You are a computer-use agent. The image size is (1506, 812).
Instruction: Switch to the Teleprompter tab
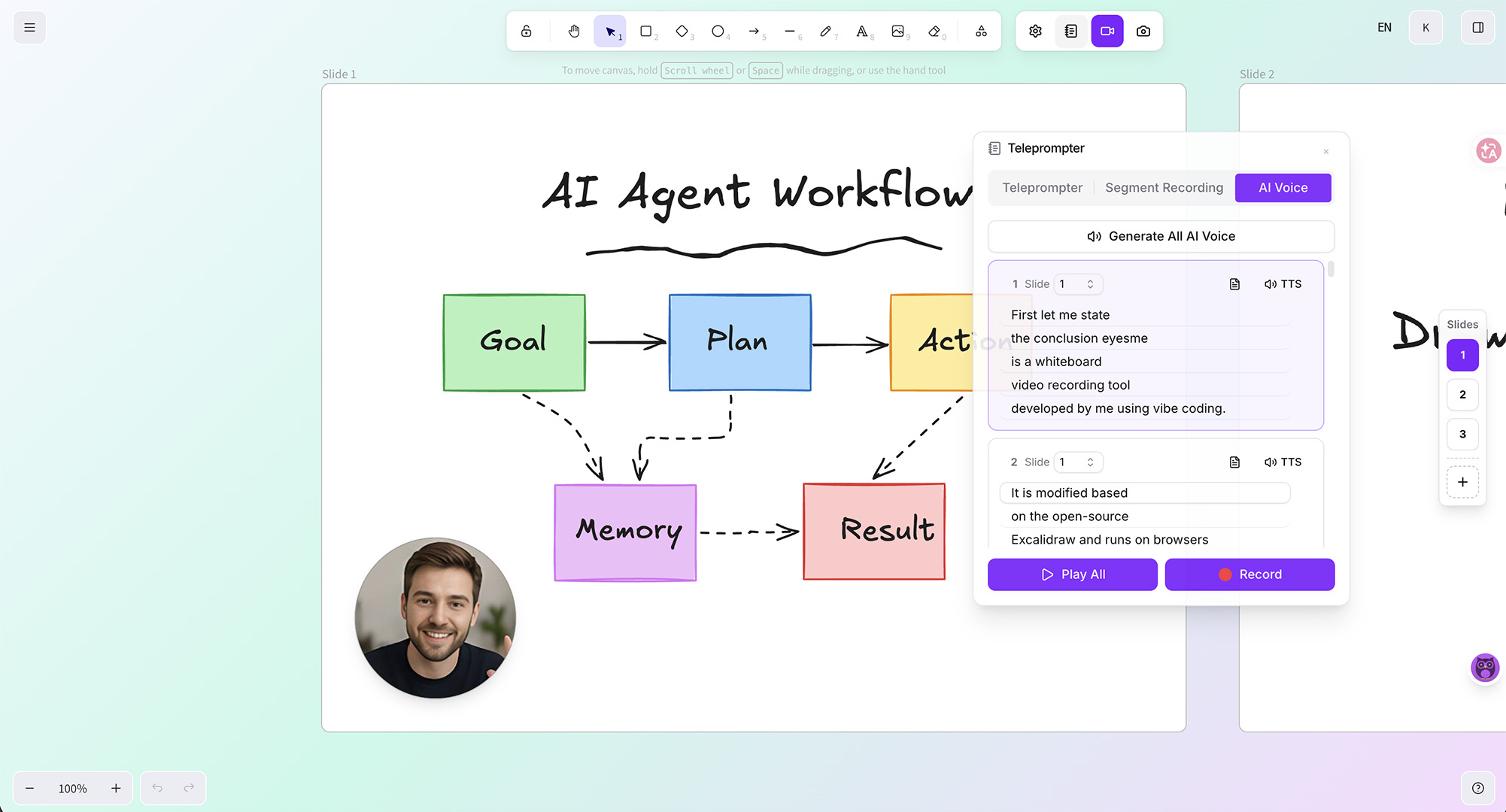click(x=1043, y=188)
